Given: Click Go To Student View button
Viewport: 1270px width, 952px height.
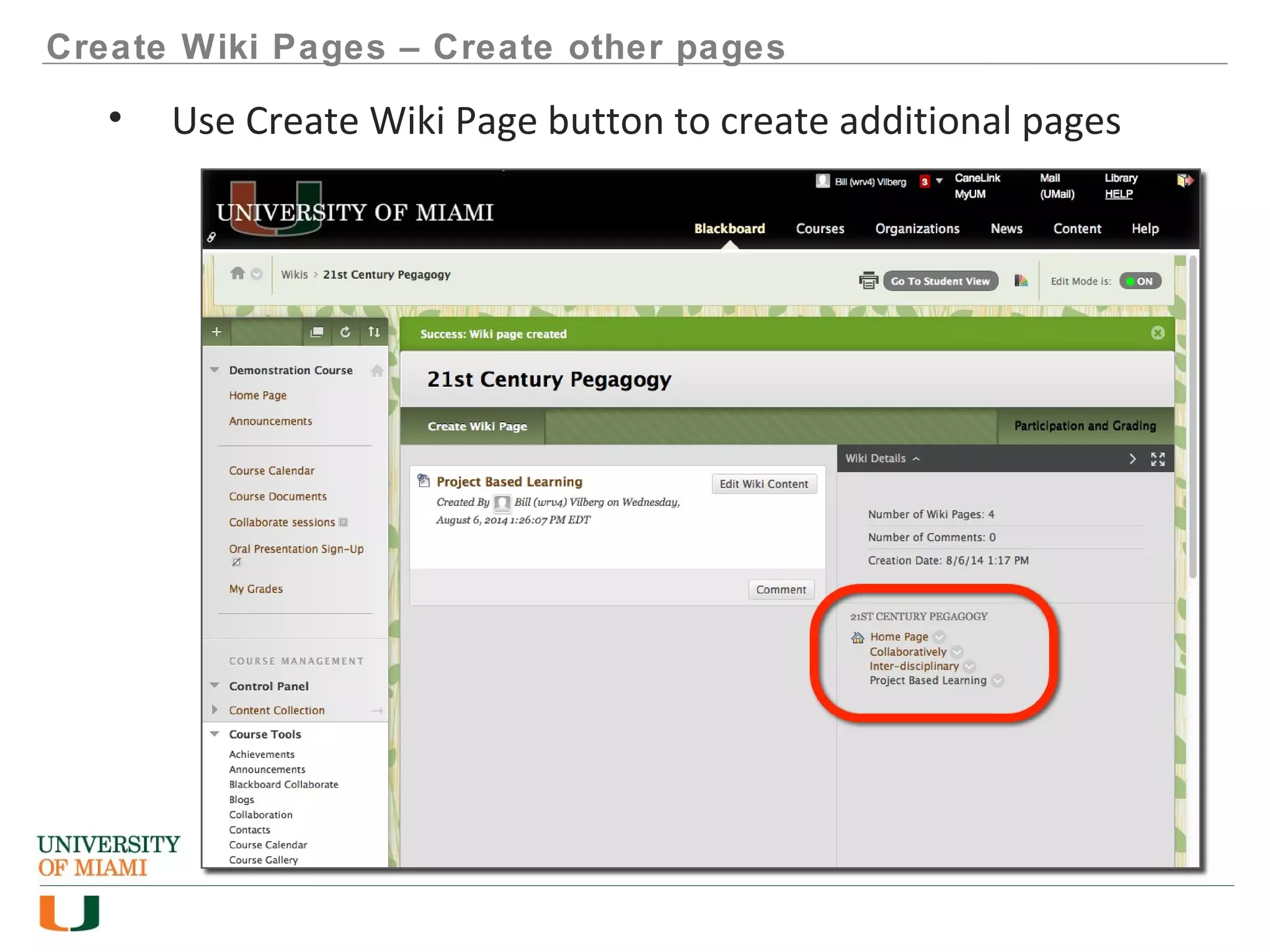Looking at the screenshot, I should point(941,281).
